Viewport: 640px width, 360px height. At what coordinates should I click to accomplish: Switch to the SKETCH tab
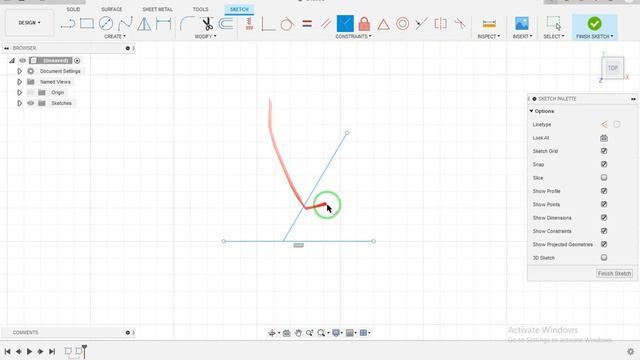[x=239, y=9]
